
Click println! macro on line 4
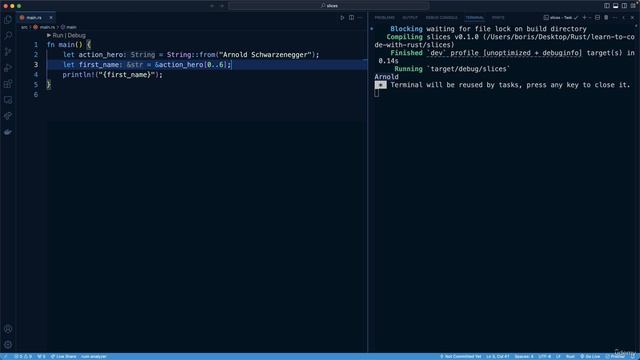[x=78, y=75]
